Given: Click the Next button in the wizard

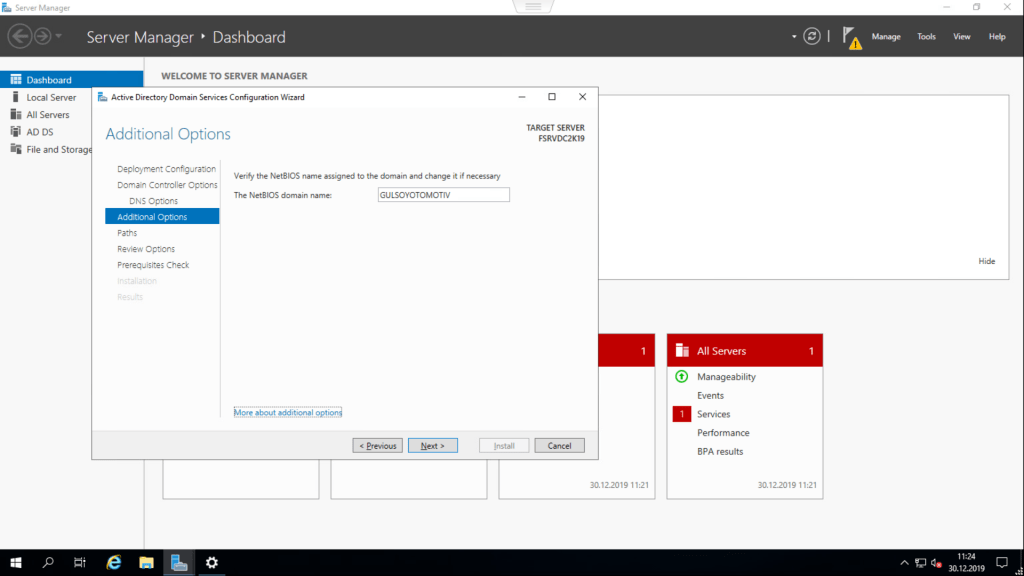Looking at the screenshot, I should [x=432, y=446].
